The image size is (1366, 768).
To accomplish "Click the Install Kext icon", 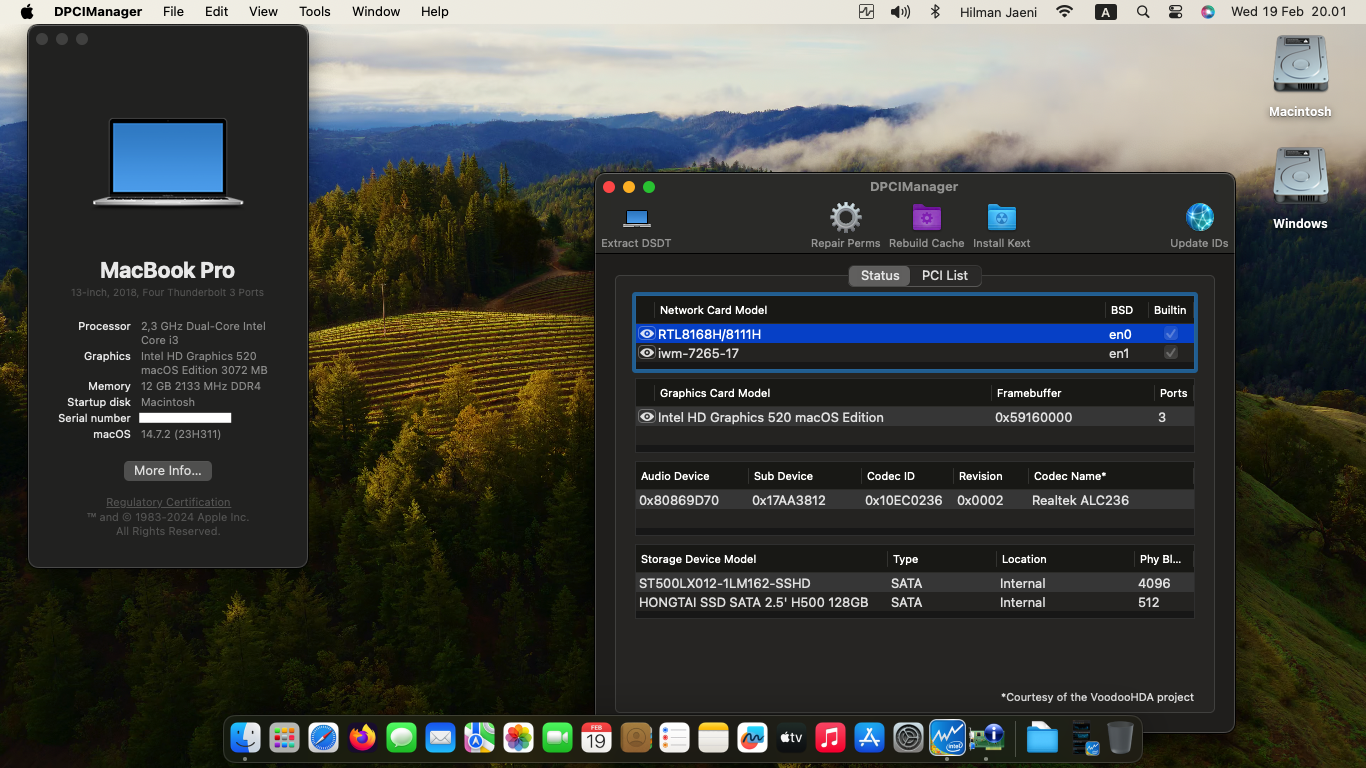I will [1001, 218].
